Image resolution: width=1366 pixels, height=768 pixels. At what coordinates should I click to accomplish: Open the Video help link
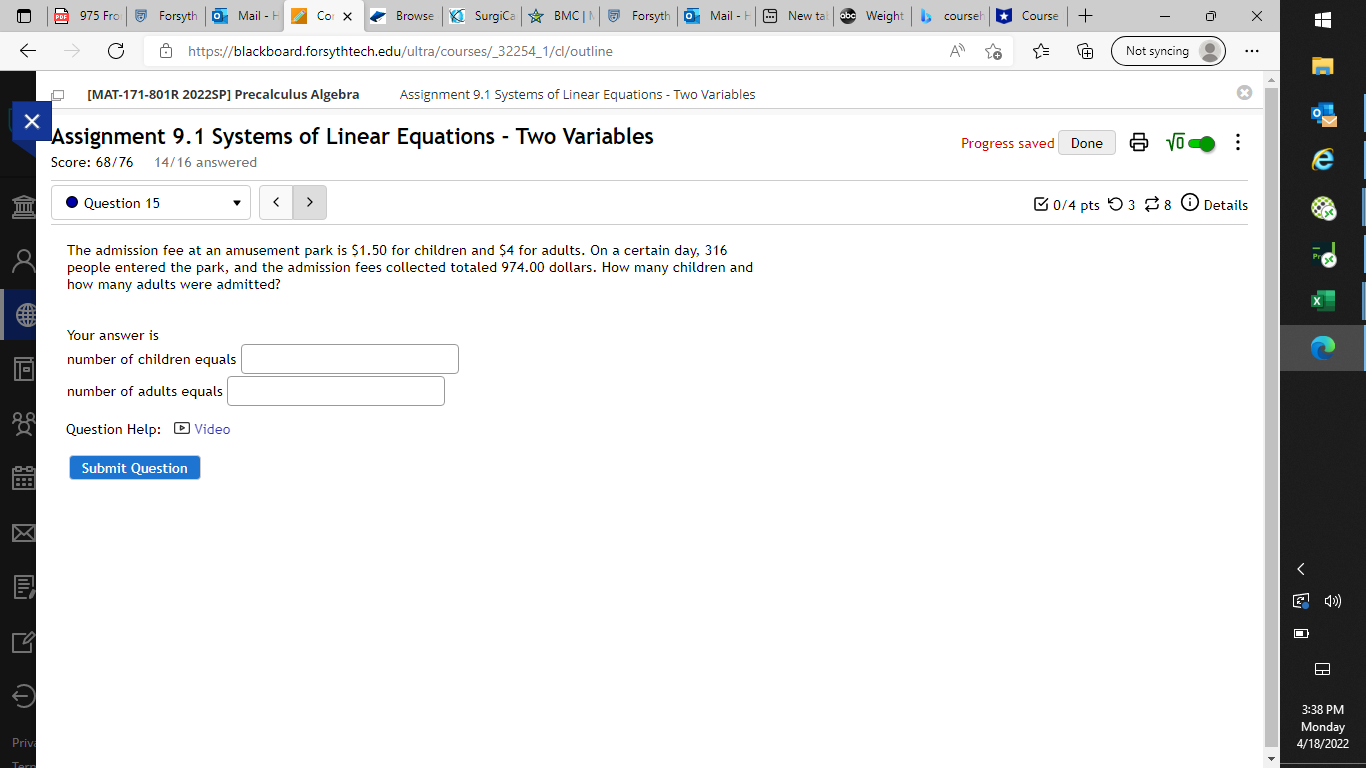click(x=202, y=429)
